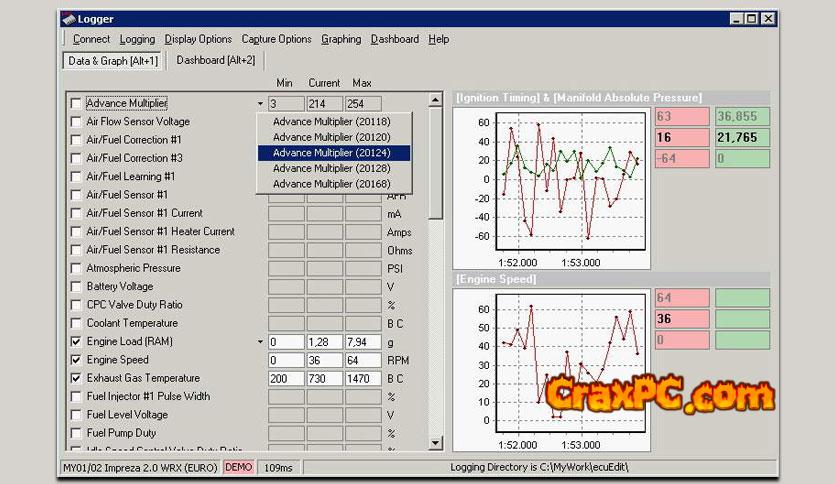Open the Capture Options menu
Viewport: 836px width, 484px height.
click(x=276, y=39)
